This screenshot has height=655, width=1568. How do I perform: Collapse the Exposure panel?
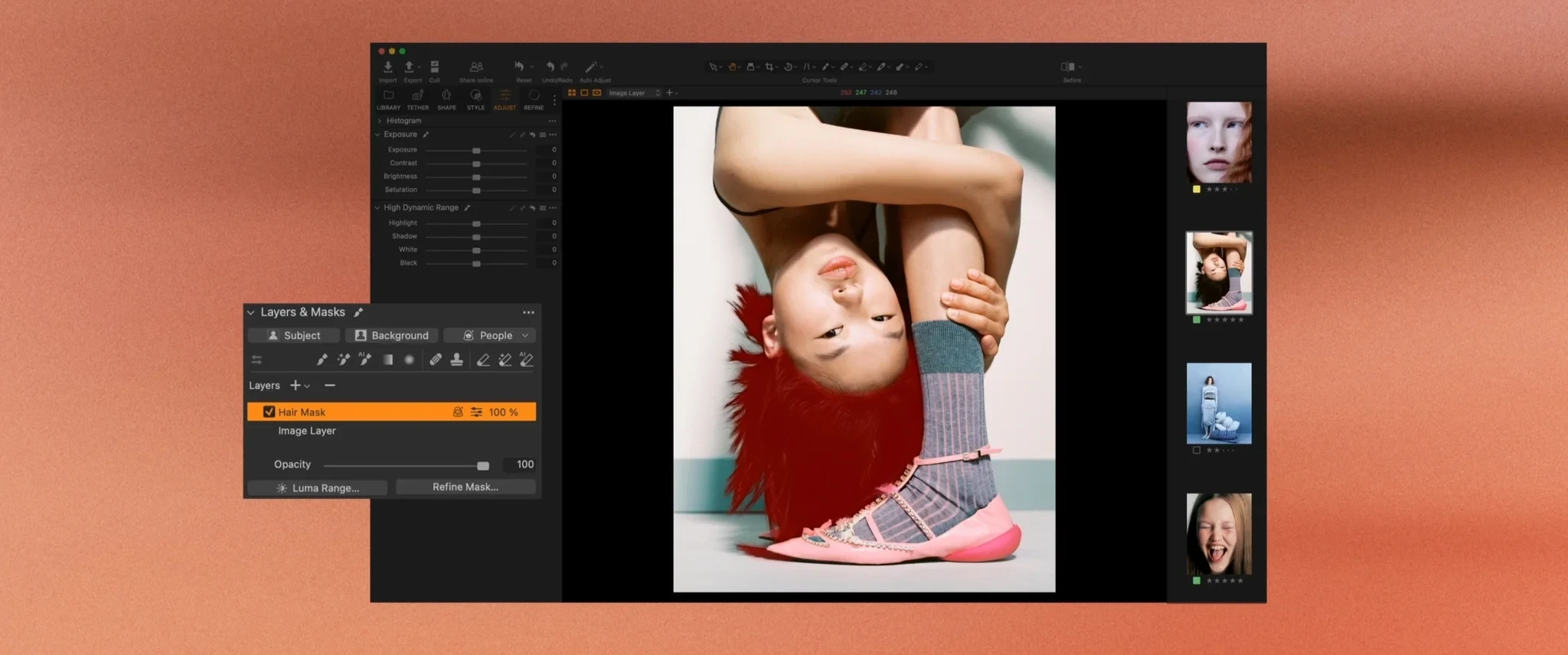(377, 135)
